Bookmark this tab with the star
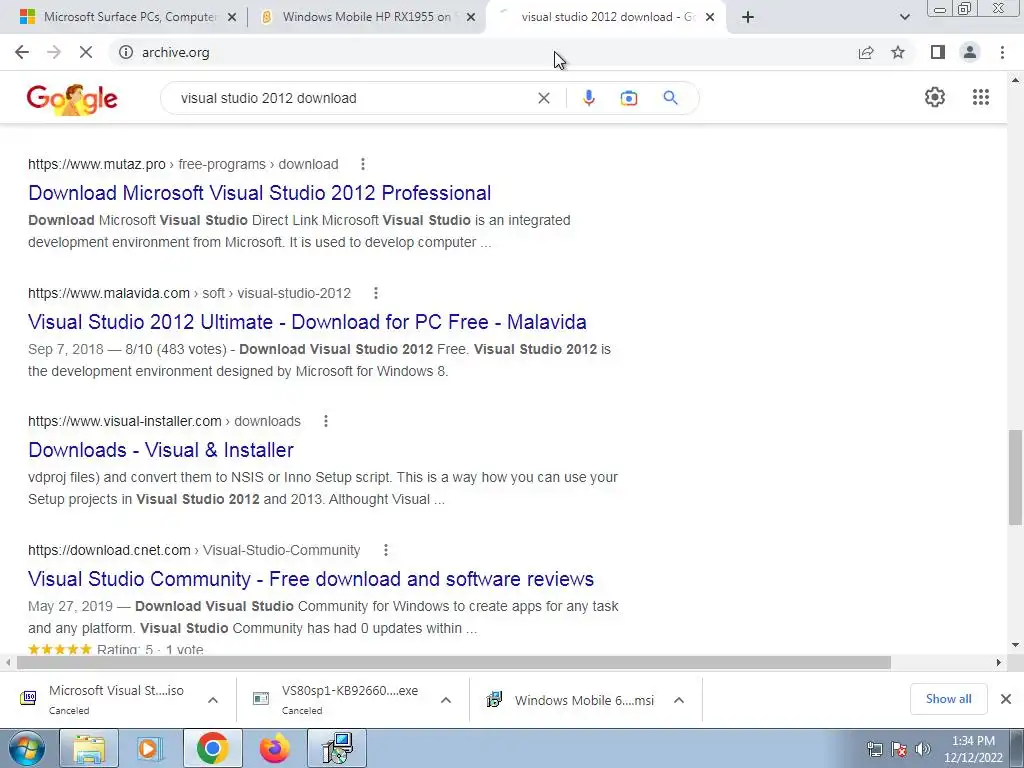This screenshot has width=1024, height=768. (x=898, y=52)
